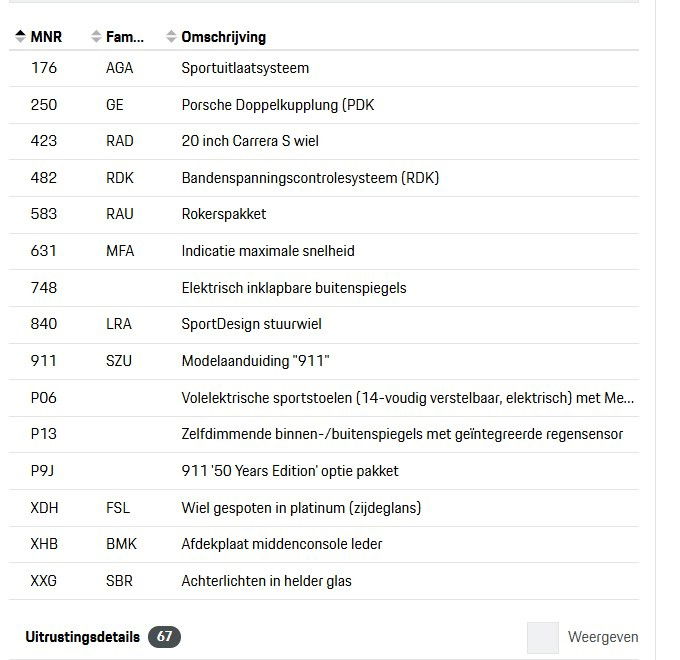Sort table by MNR column arrow
Viewport: 680px width, 660px height.
tap(21, 38)
